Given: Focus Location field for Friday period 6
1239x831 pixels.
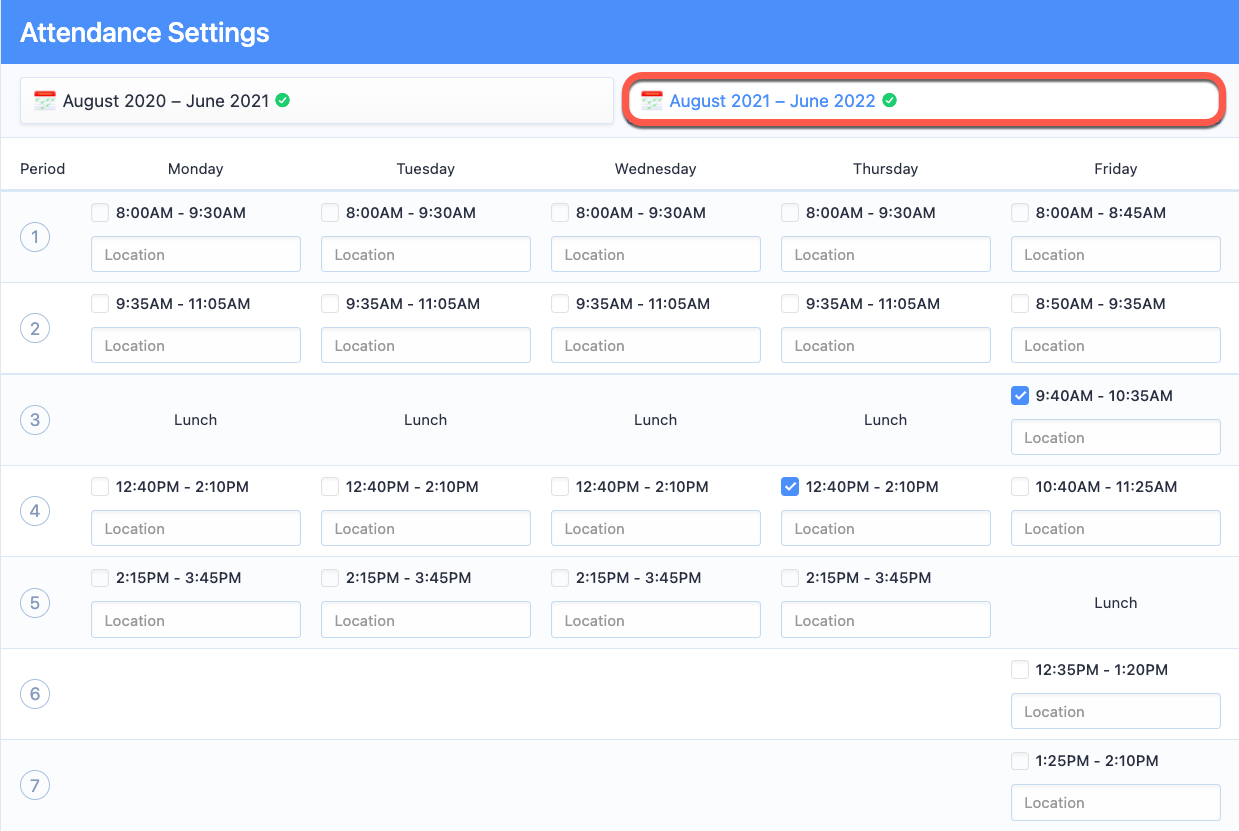Looking at the screenshot, I should [1115, 712].
